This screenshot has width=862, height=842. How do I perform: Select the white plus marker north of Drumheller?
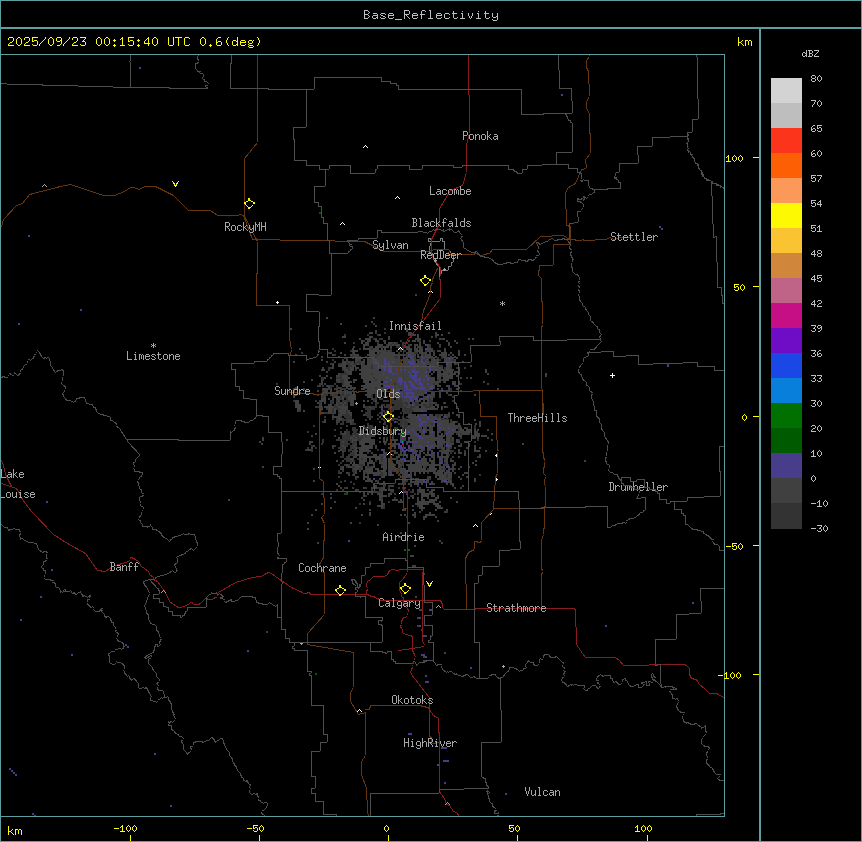pos(612,376)
